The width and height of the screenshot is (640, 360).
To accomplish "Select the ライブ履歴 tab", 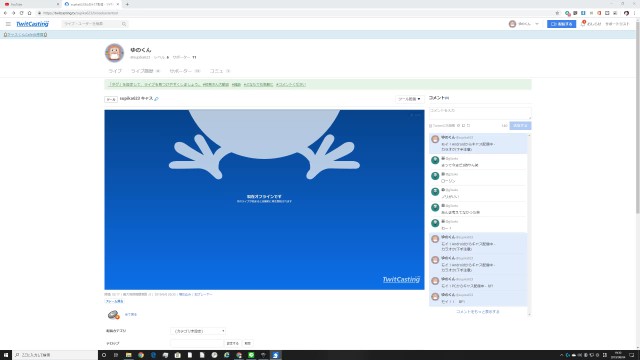I will 145,71.
